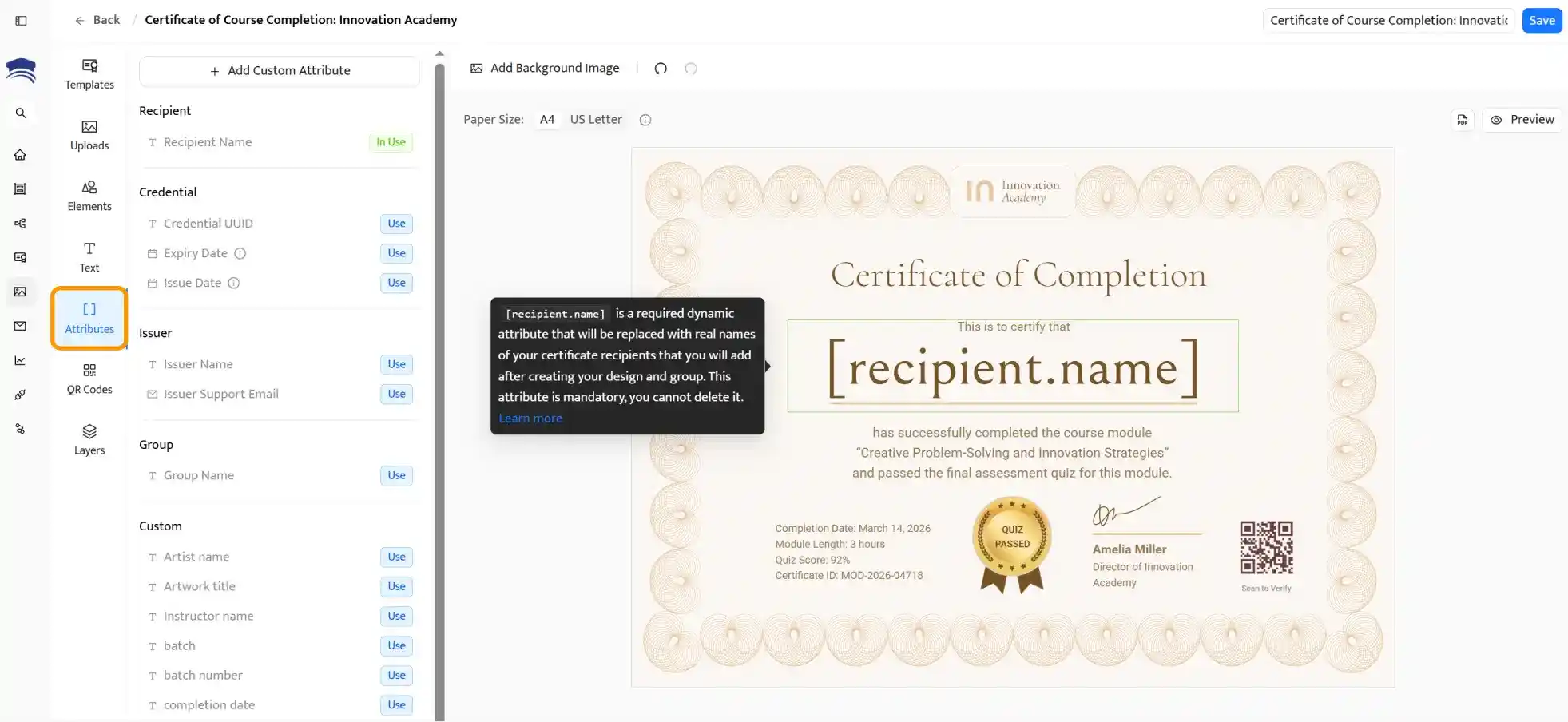Viewport: 1568px width, 722px height.
Task: Select the QR code on certificate
Action: coord(1266,548)
